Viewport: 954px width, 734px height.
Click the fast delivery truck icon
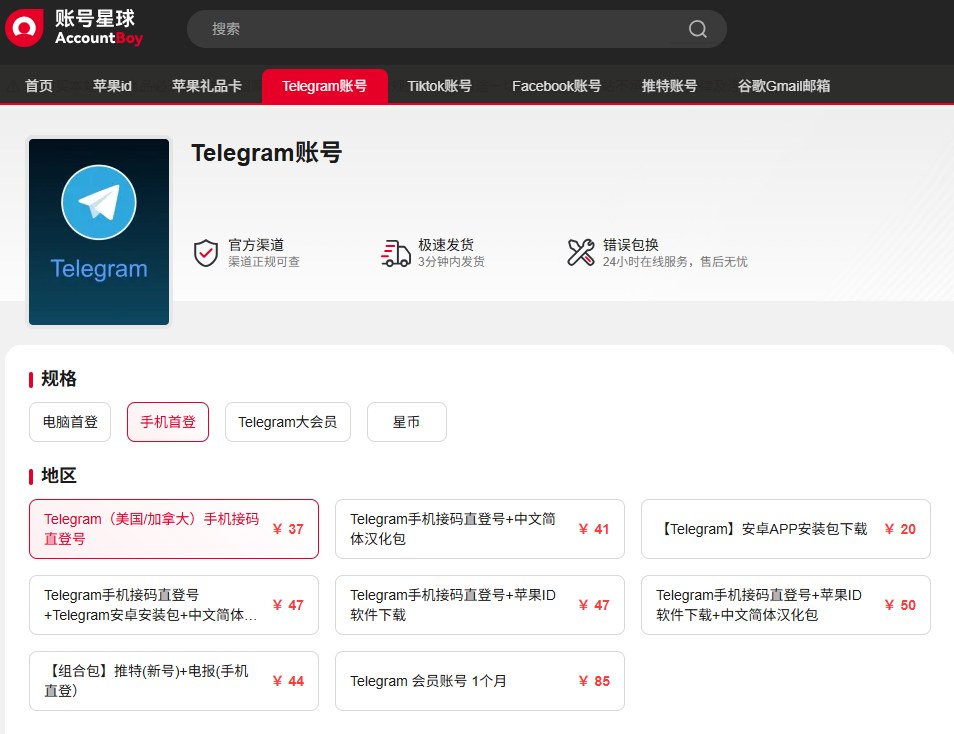tap(395, 253)
